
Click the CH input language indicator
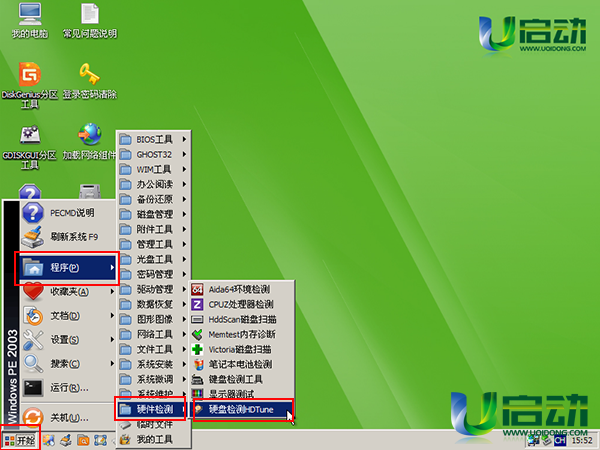point(560,440)
